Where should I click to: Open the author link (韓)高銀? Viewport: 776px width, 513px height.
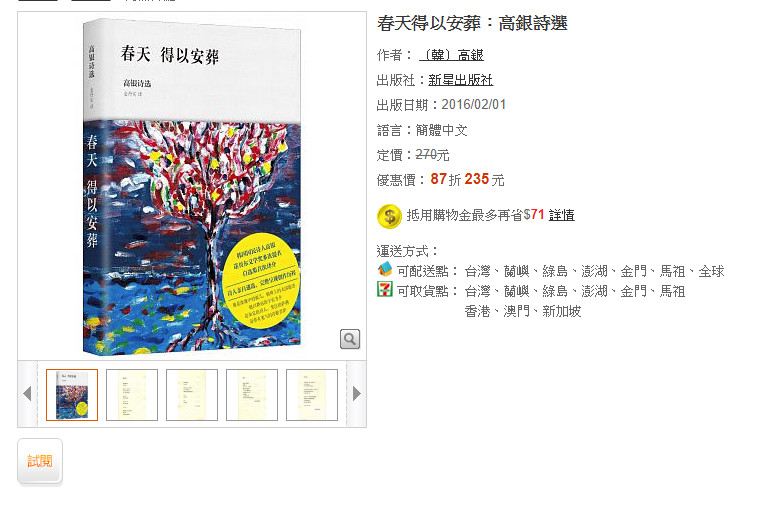tap(451, 55)
